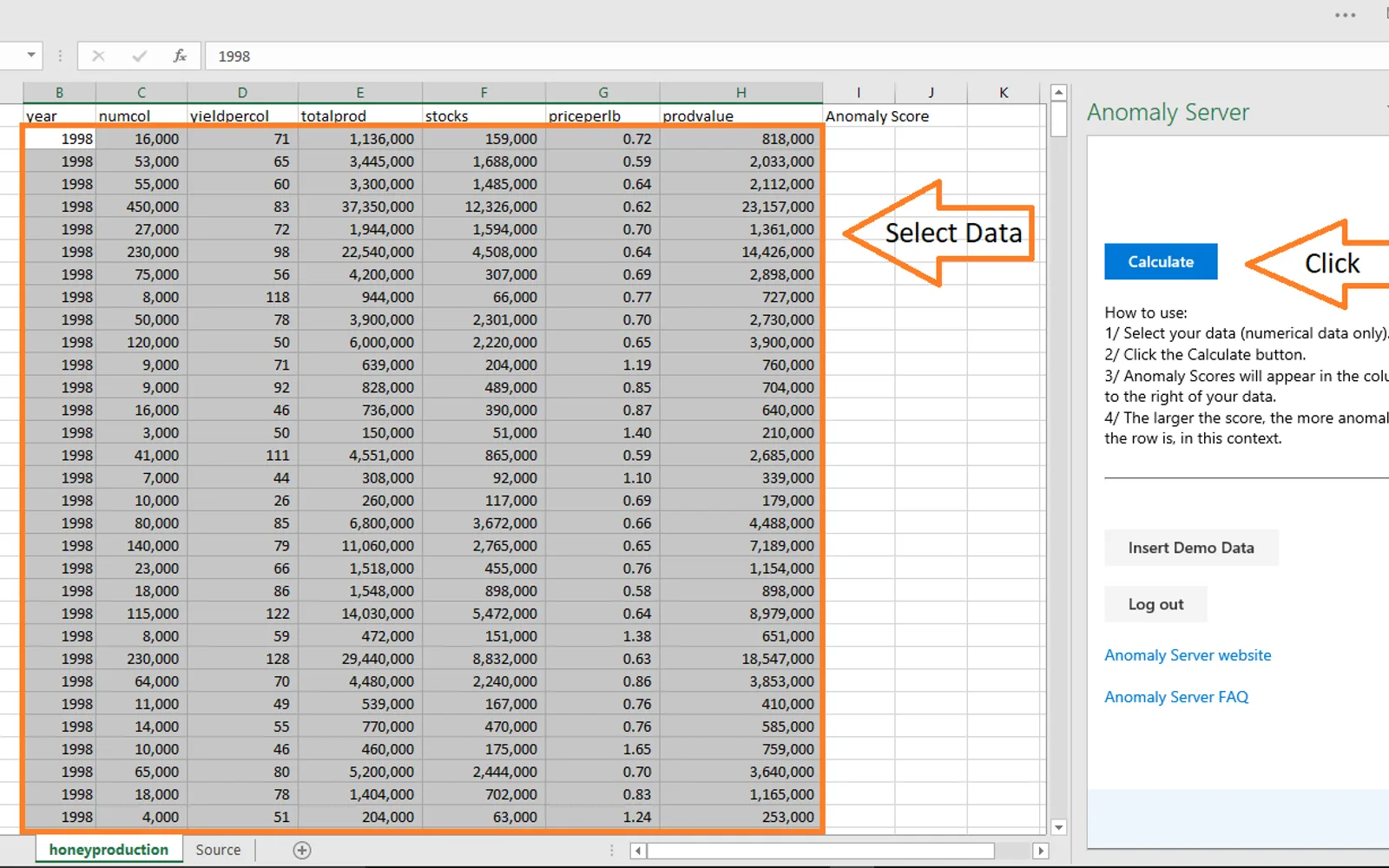Select column D header
The width and height of the screenshot is (1389, 868).
pyautogui.click(x=242, y=93)
